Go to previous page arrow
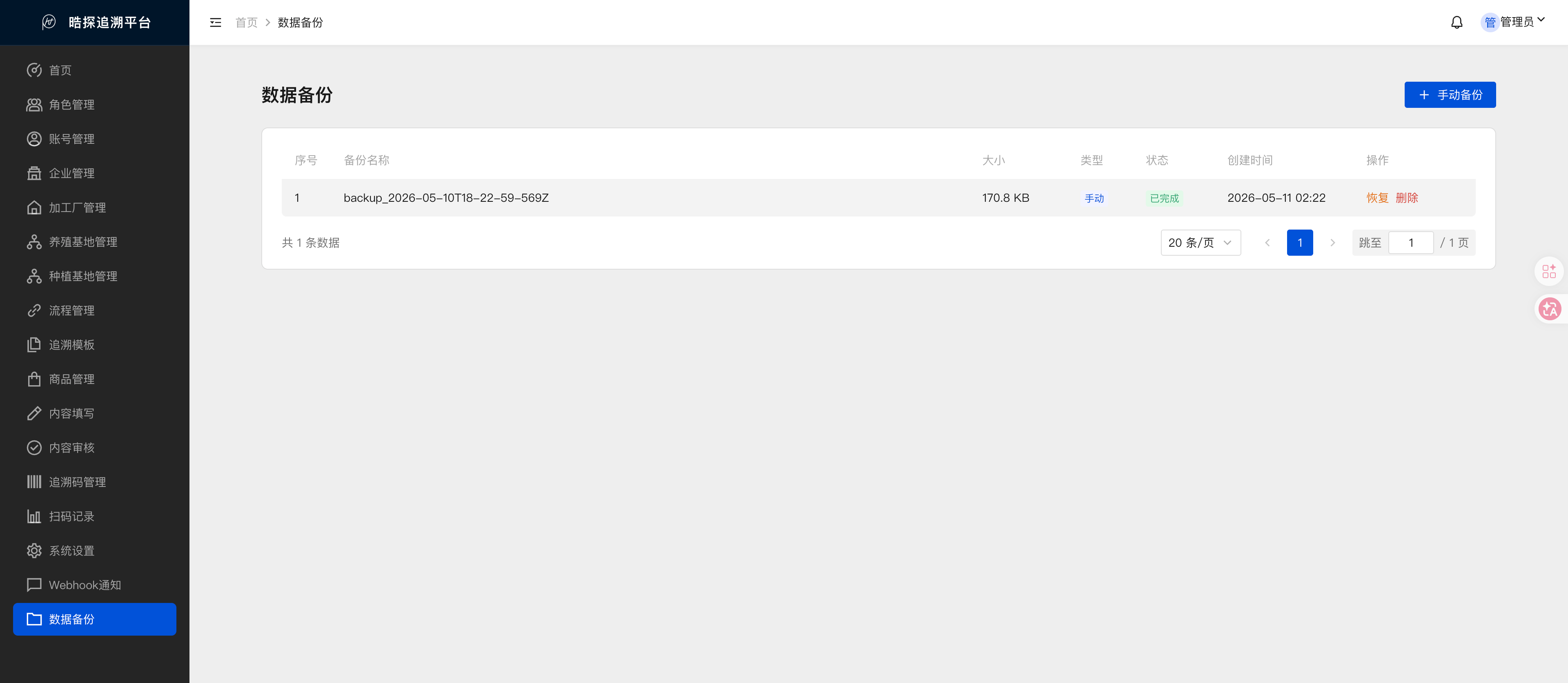Viewport: 1568px width, 683px height. point(1267,243)
